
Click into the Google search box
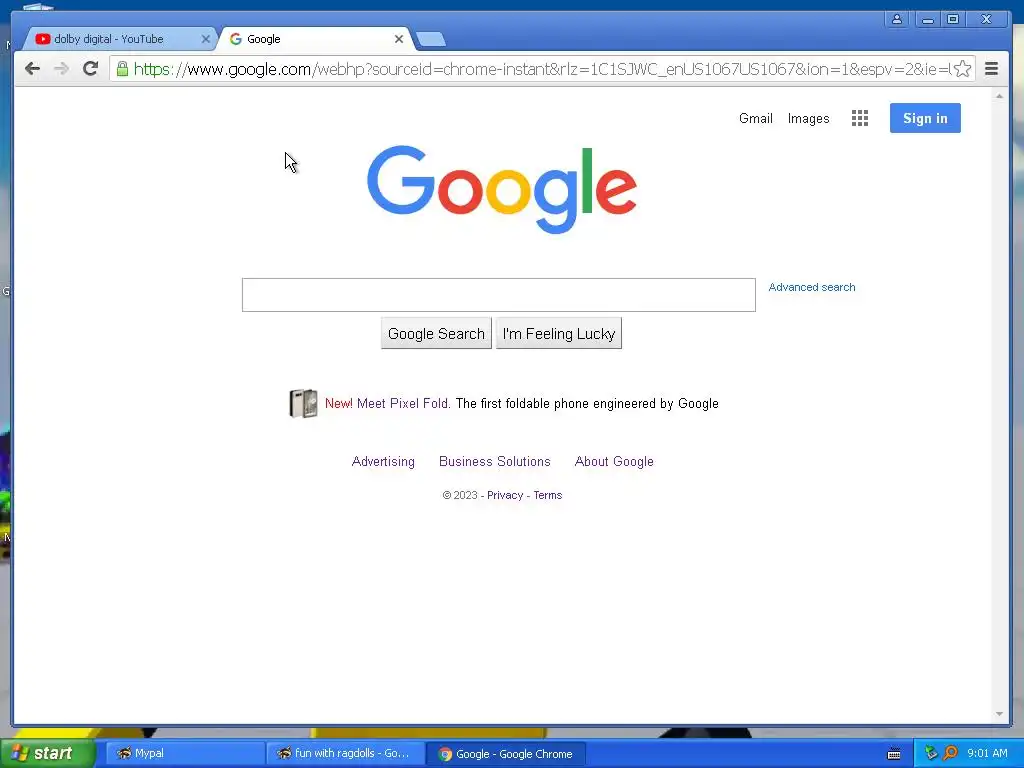click(498, 295)
